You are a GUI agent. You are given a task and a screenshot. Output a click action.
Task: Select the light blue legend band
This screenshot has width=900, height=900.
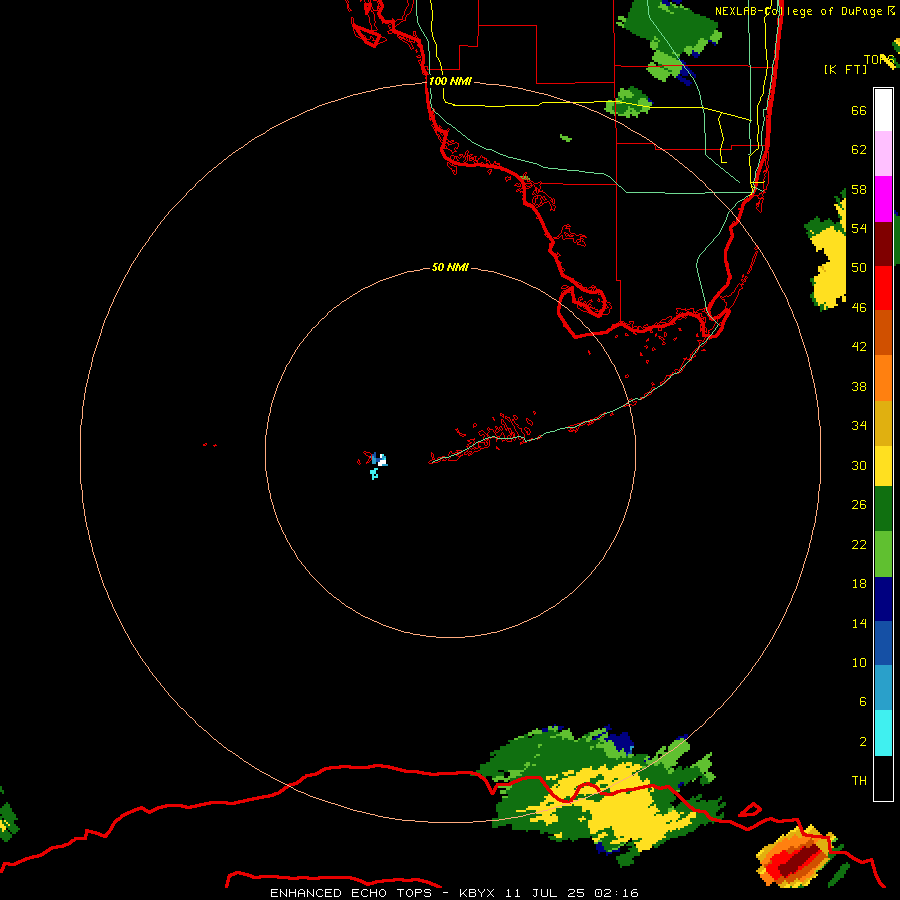pos(883,688)
